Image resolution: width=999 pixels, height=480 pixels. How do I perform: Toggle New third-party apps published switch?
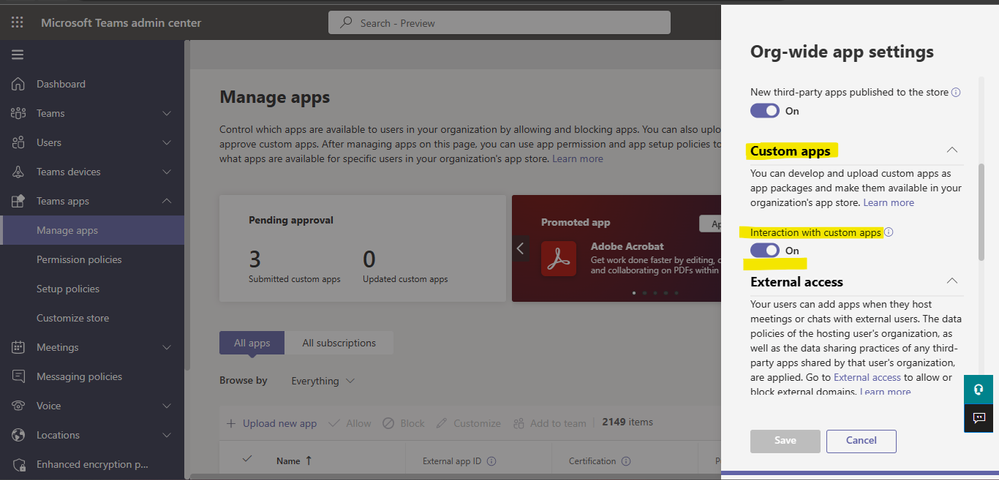point(765,111)
